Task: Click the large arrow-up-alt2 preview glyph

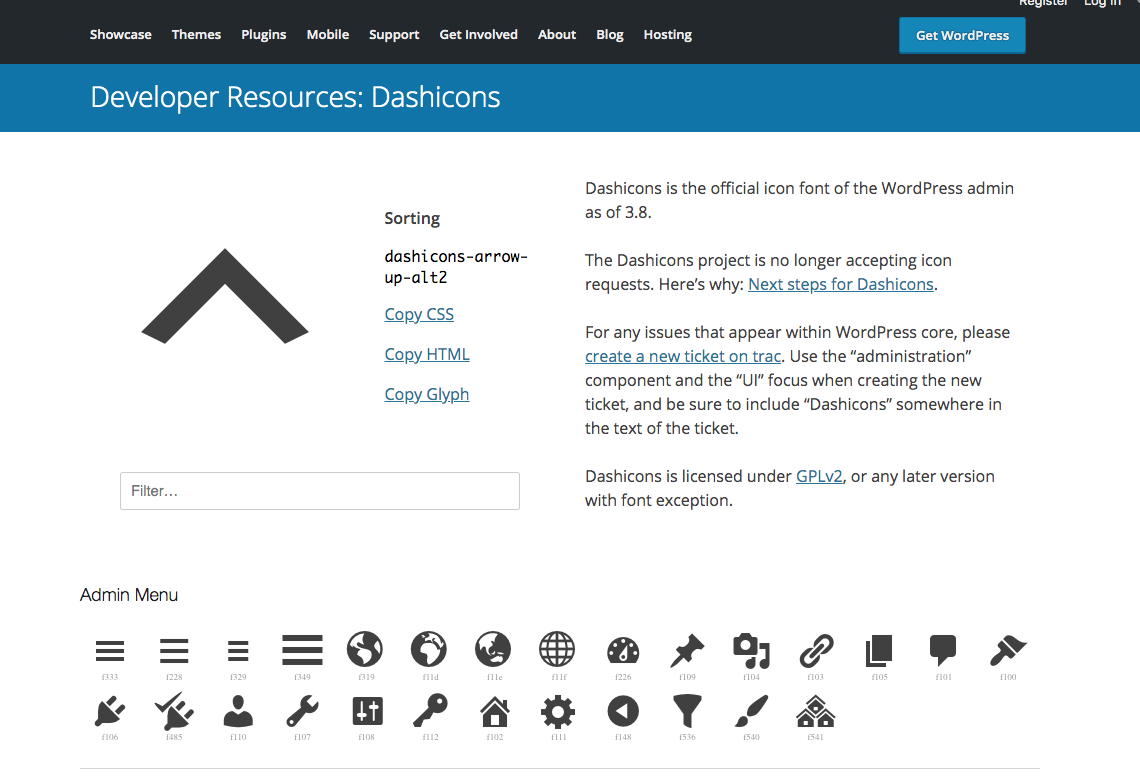Action: (x=225, y=296)
